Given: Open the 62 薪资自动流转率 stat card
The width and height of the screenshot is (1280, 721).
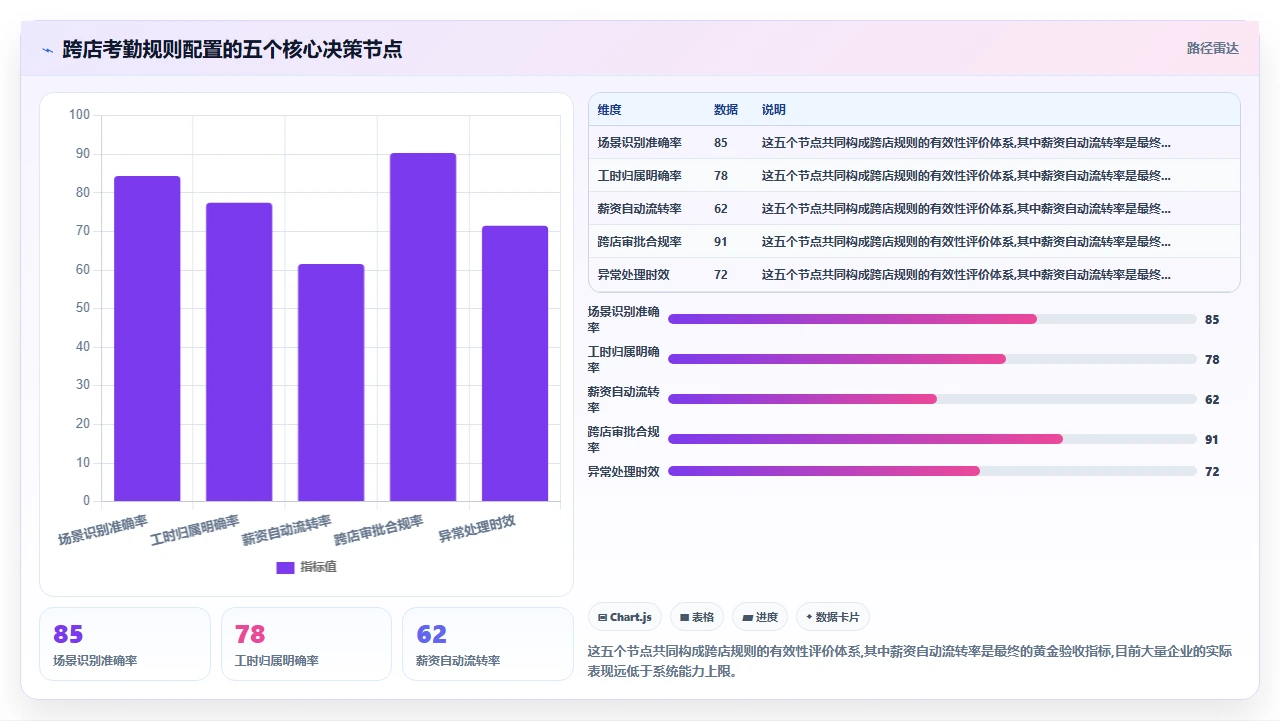Looking at the screenshot, I should point(488,644).
